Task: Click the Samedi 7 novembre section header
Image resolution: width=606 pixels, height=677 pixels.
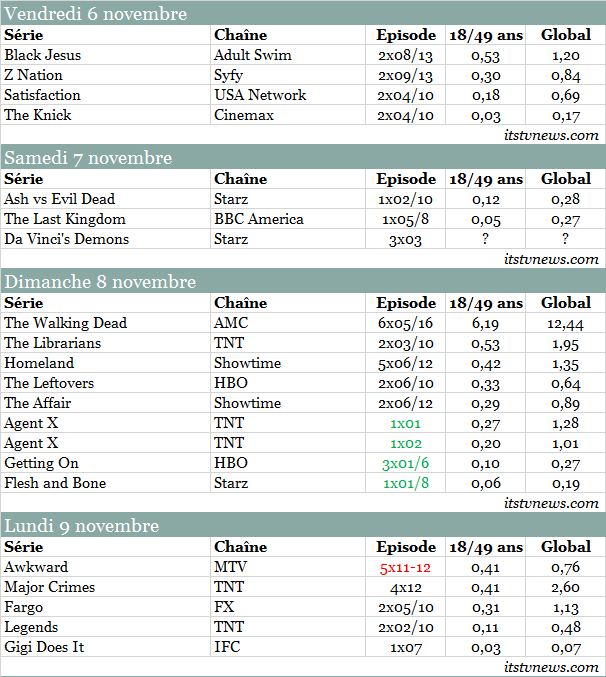Action: tap(88, 158)
